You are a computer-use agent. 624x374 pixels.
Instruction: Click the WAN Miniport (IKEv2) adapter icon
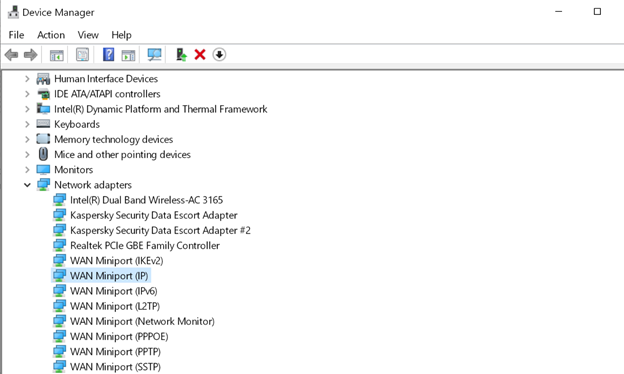click(59, 260)
